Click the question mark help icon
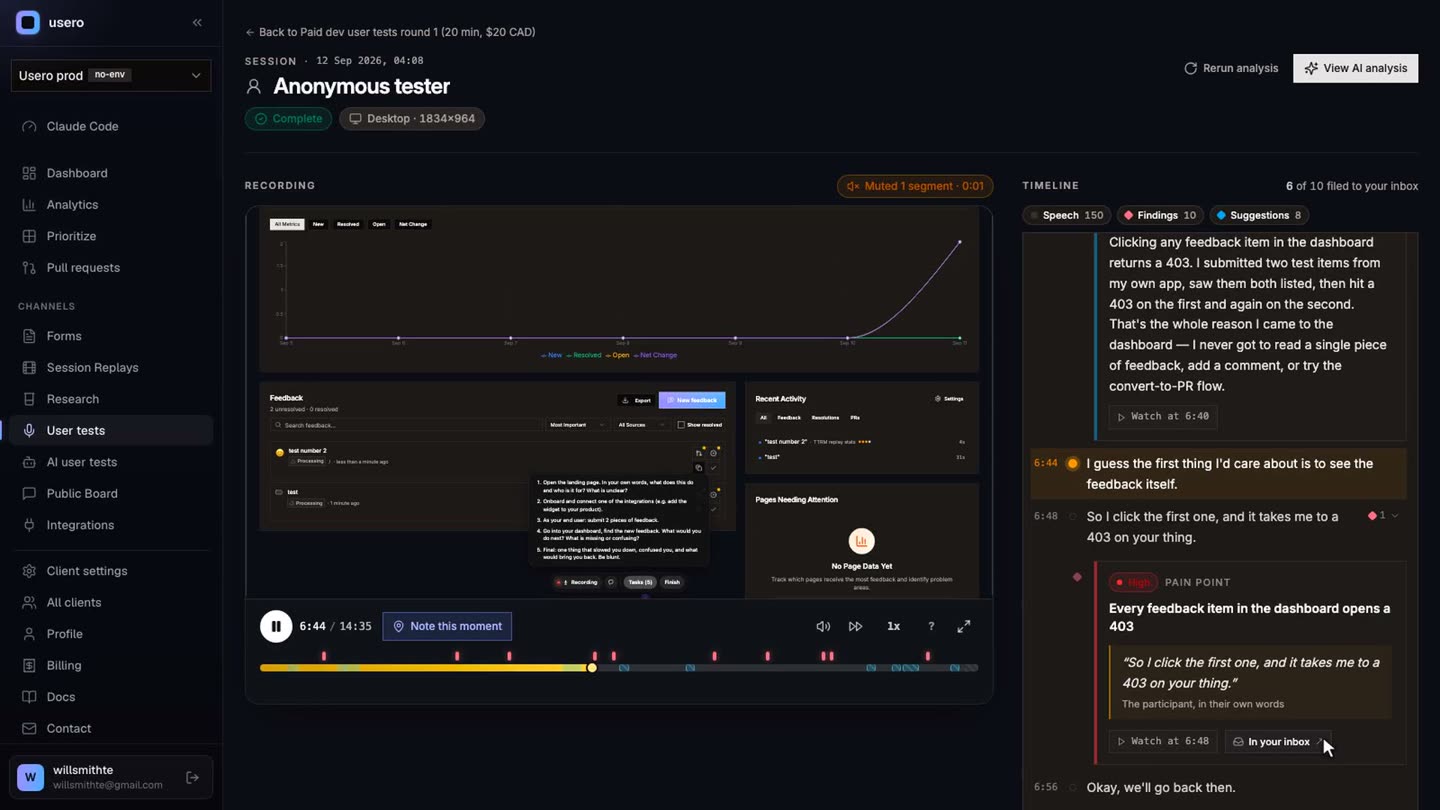1440x810 pixels. pyautogui.click(x=931, y=626)
